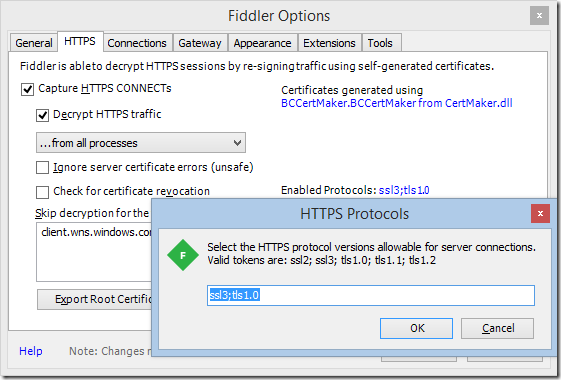
Task: Click 'Certificates generated using' text
Action: click(352, 90)
